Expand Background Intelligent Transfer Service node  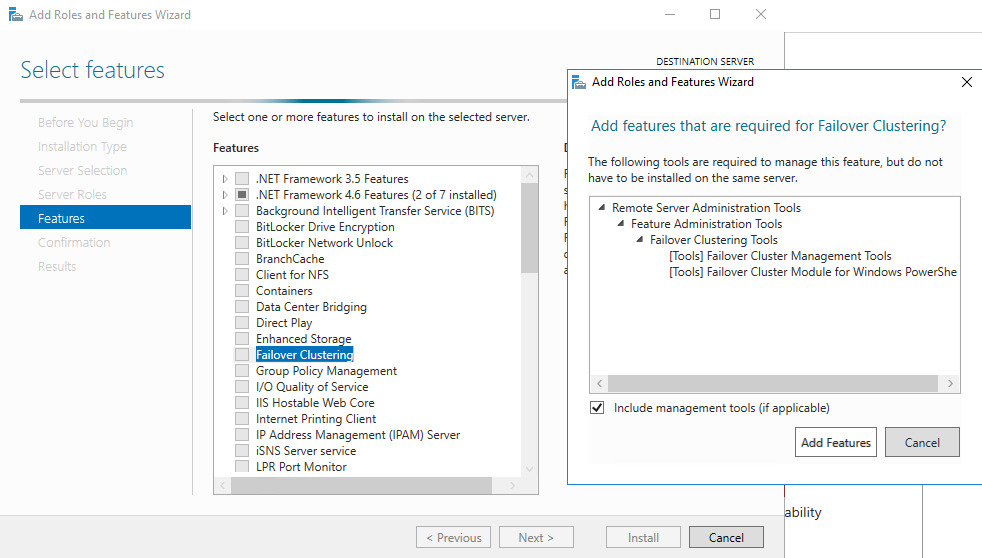tap(225, 210)
